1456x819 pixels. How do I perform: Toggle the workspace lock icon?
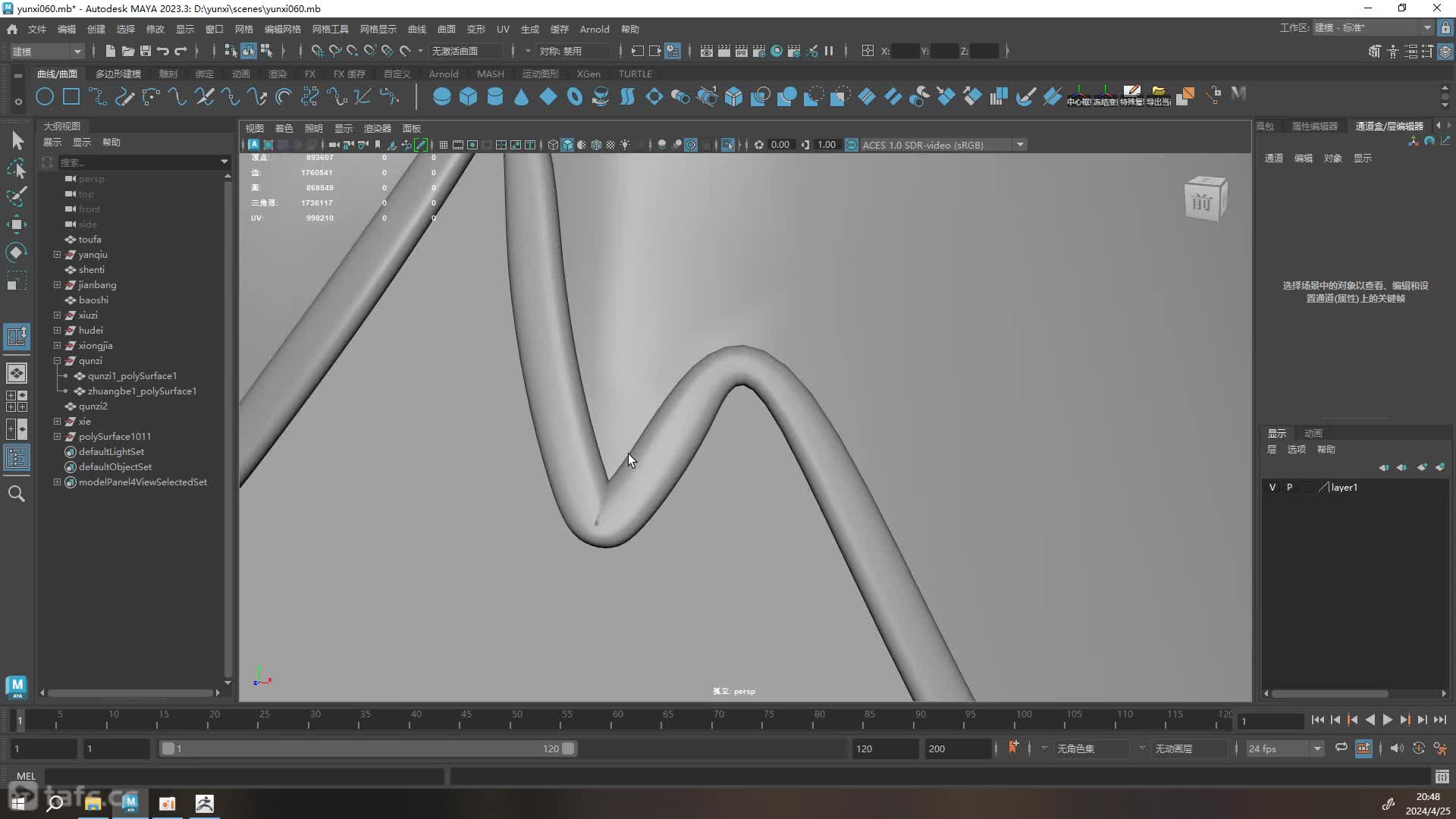pos(1445,28)
